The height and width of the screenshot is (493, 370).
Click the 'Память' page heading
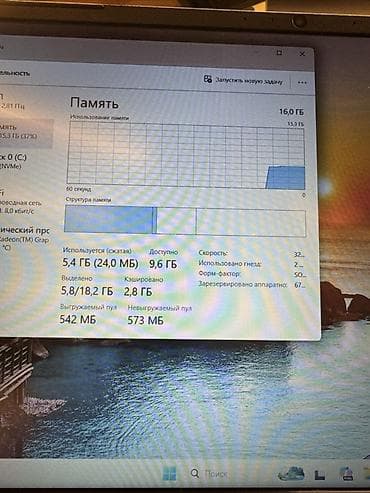click(x=94, y=103)
